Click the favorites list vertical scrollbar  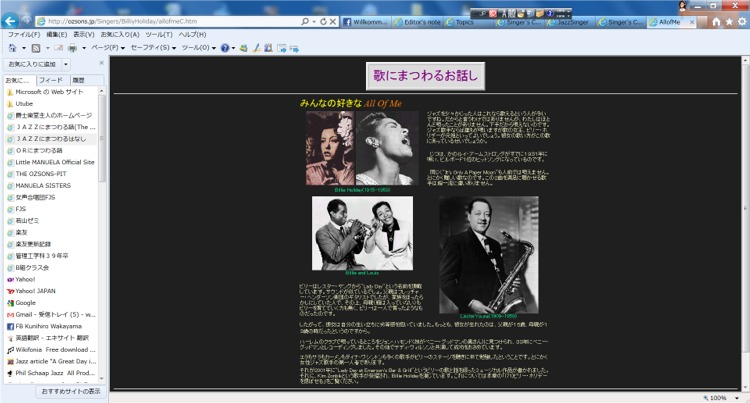pyautogui.click(x=102, y=233)
